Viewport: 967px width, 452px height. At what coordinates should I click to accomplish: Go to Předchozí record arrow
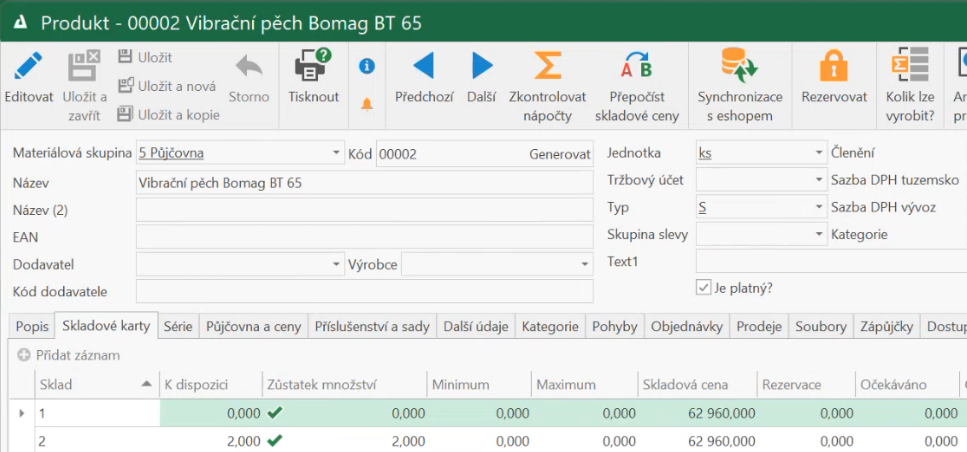[x=424, y=65]
